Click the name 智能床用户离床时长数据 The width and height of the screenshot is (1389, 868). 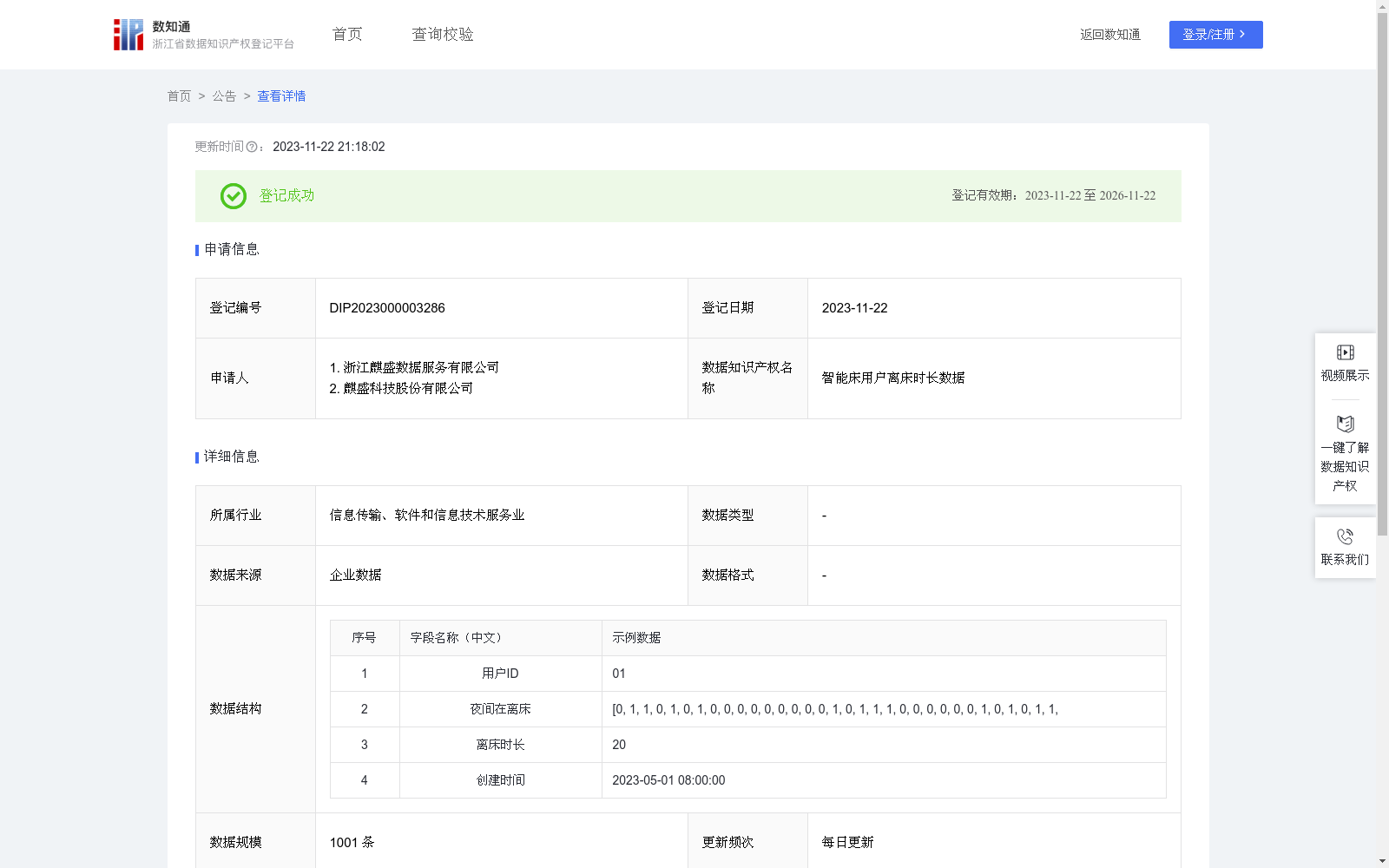(893, 378)
